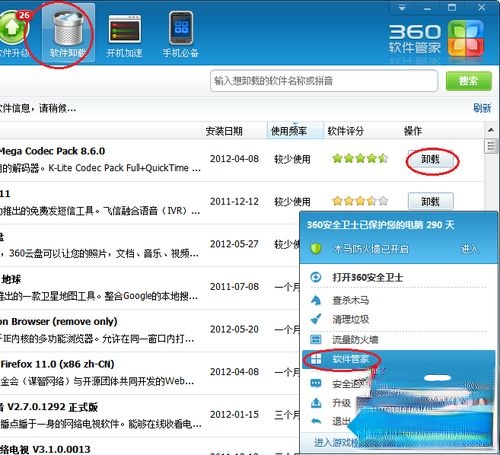Click install date 2012-01-15
Image resolution: width=500 pixels, height=455 pixels.
coord(234,415)
